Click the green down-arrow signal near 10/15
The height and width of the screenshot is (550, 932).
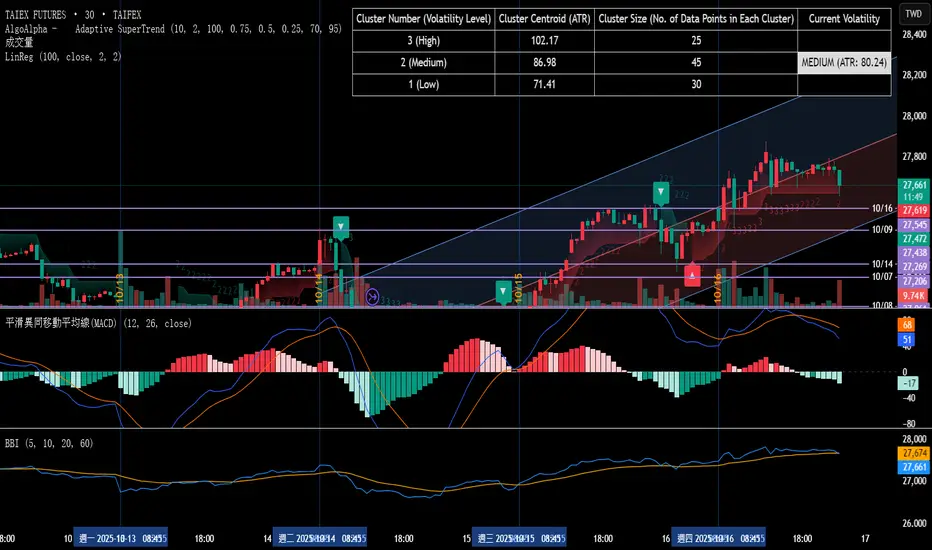point(503,291)
